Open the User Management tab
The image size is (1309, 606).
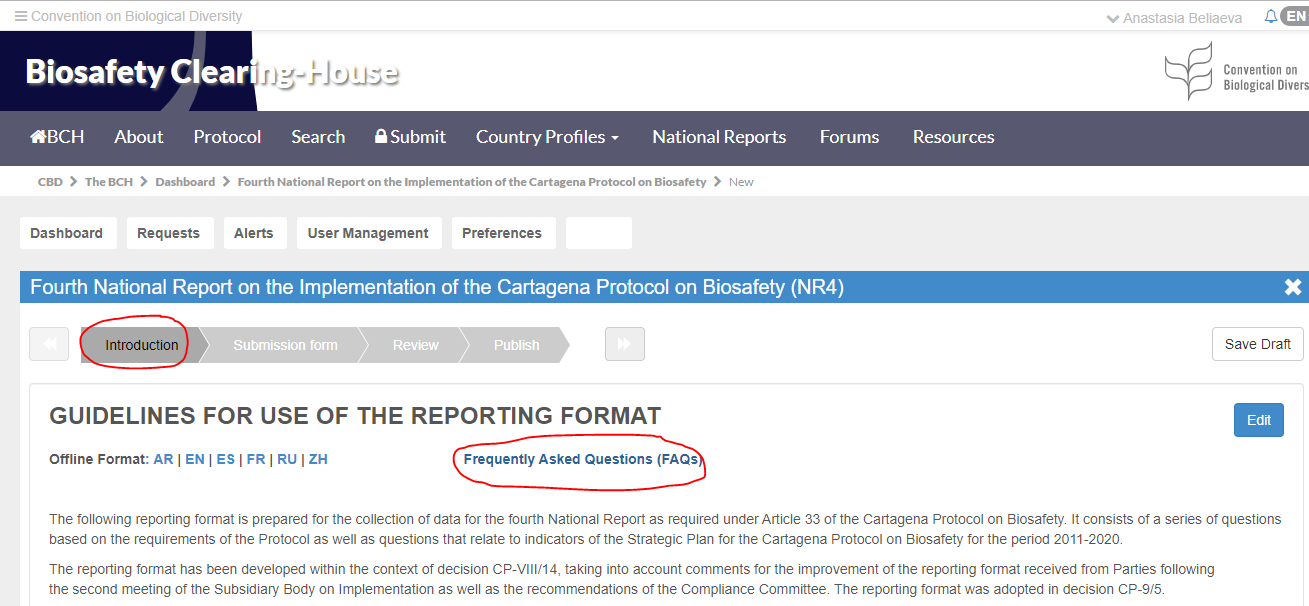coord(368,233)
